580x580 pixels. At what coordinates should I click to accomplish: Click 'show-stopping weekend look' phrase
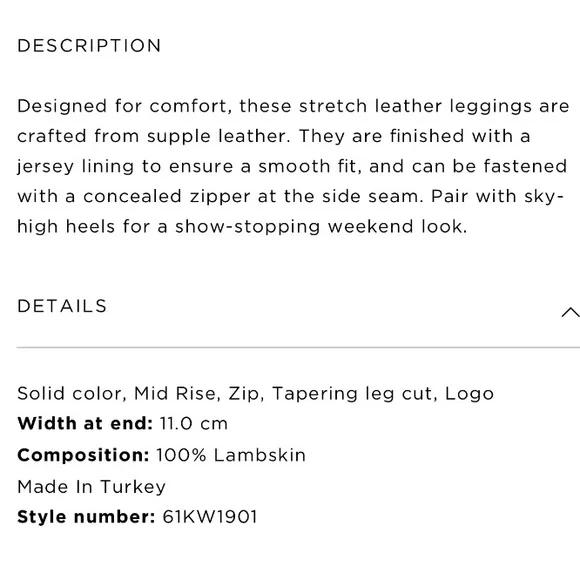coord(319,227)
